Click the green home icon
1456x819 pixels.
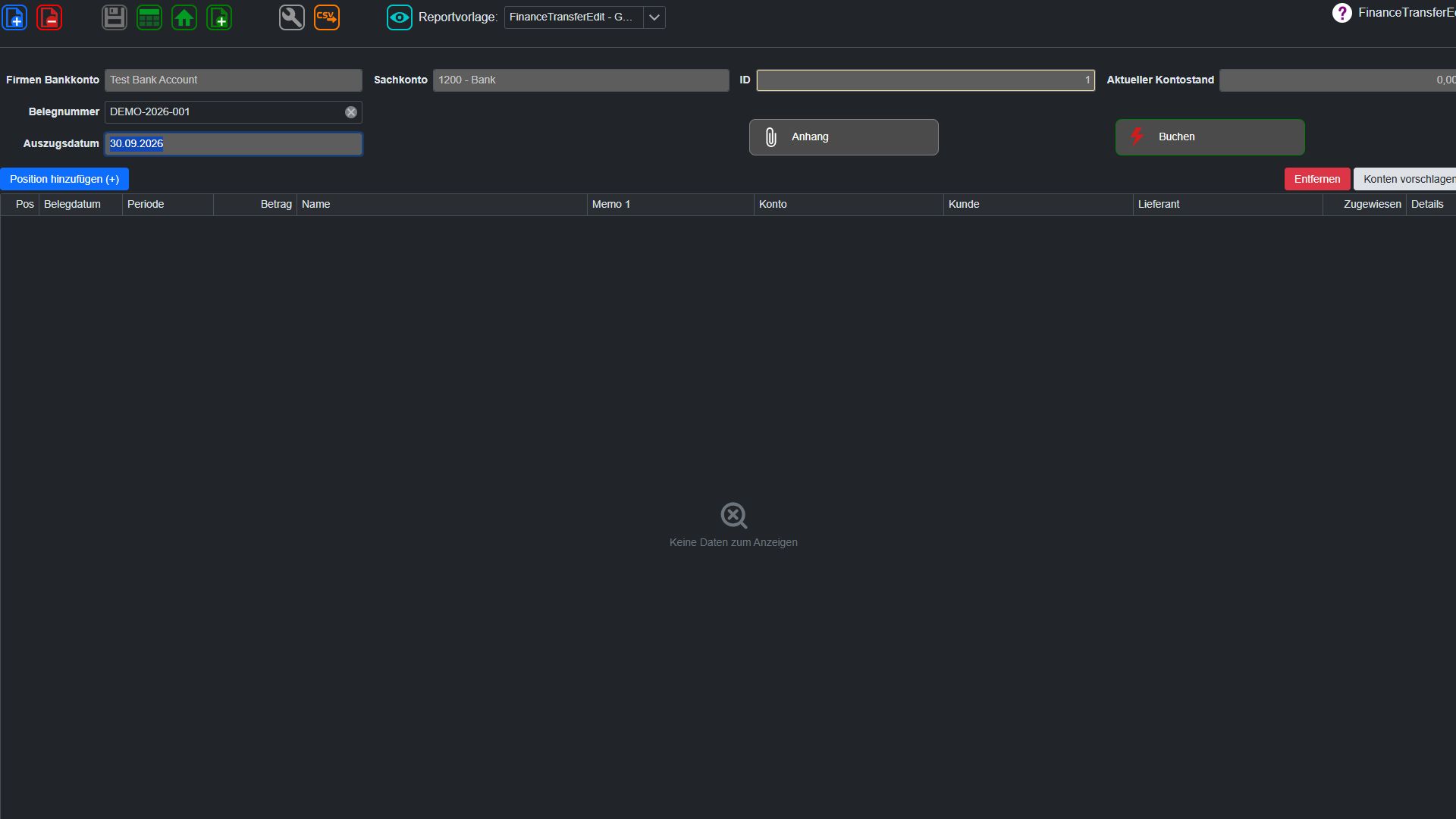click(184, 17)
